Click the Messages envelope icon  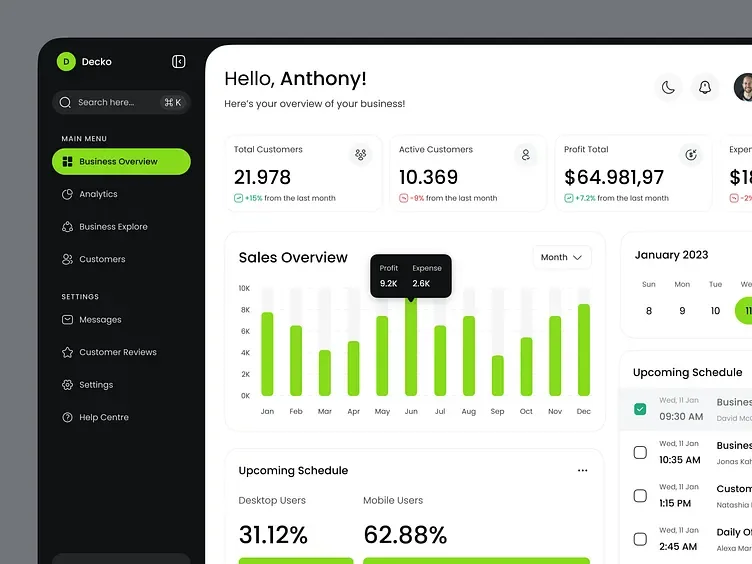[x=68, y=320]
